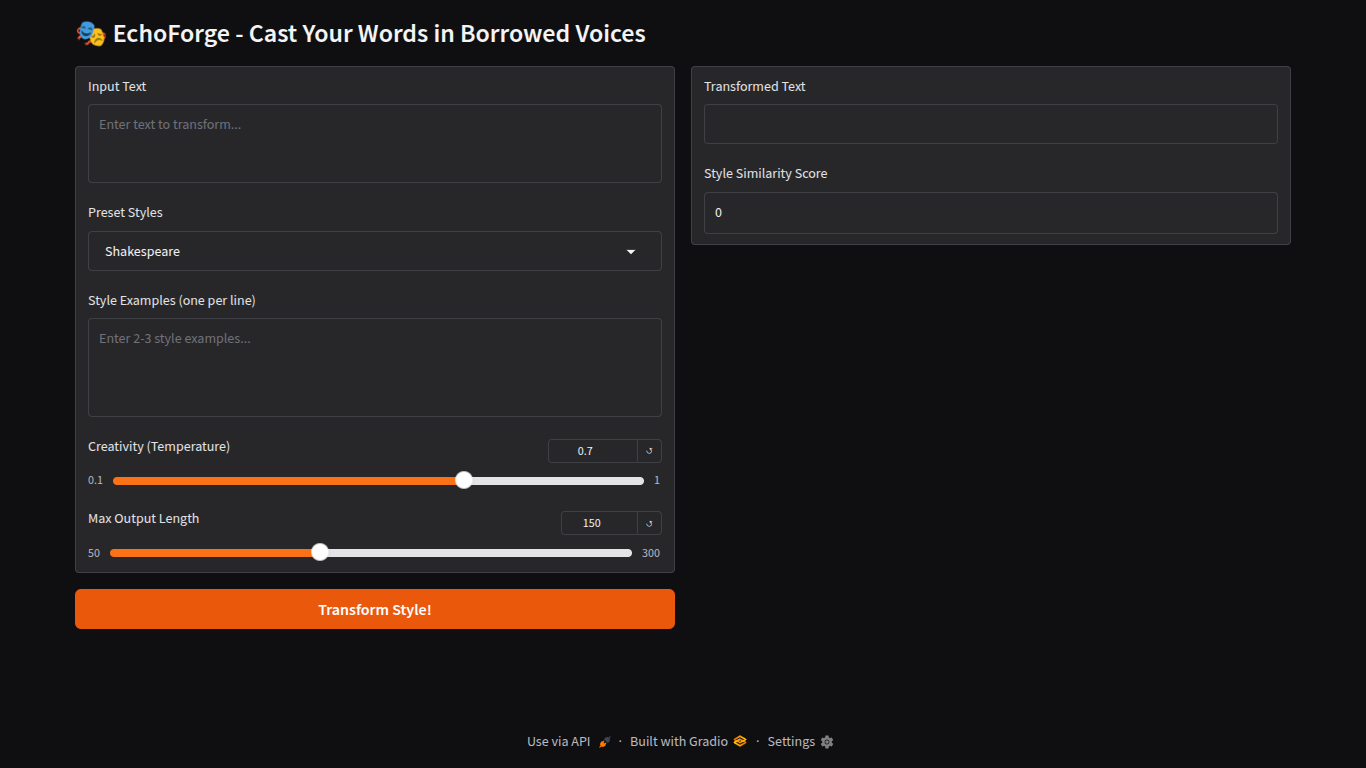The height and width of the screenshot is (768, 1366).
Task: Open the Built with Gradio link
Action: [679, 742]
